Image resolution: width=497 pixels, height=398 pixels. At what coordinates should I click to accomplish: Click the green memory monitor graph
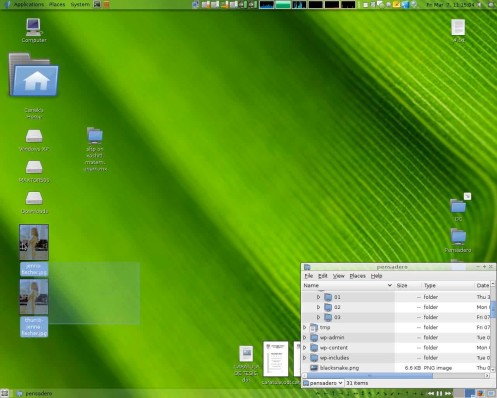tap(283, 4)
